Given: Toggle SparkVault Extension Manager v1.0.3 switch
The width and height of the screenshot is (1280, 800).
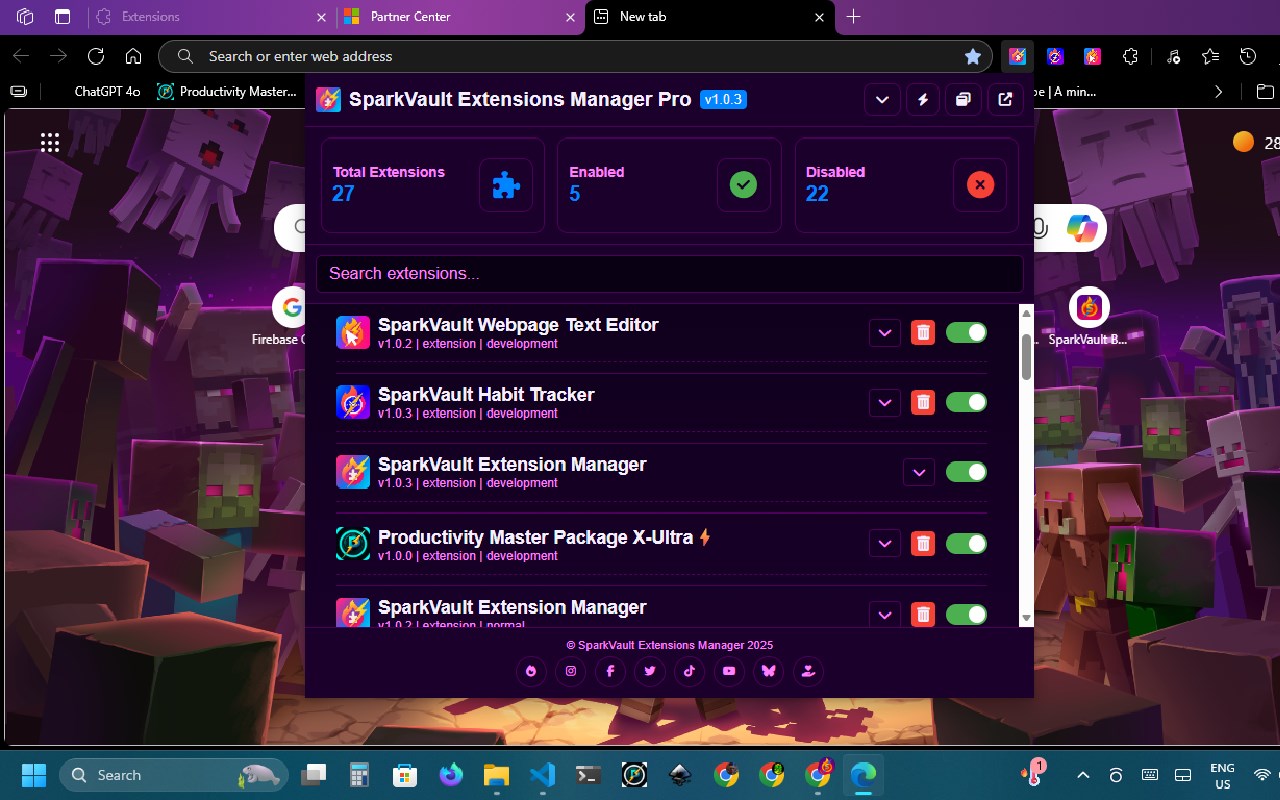Looking at the screenshot, I should 966,472.
